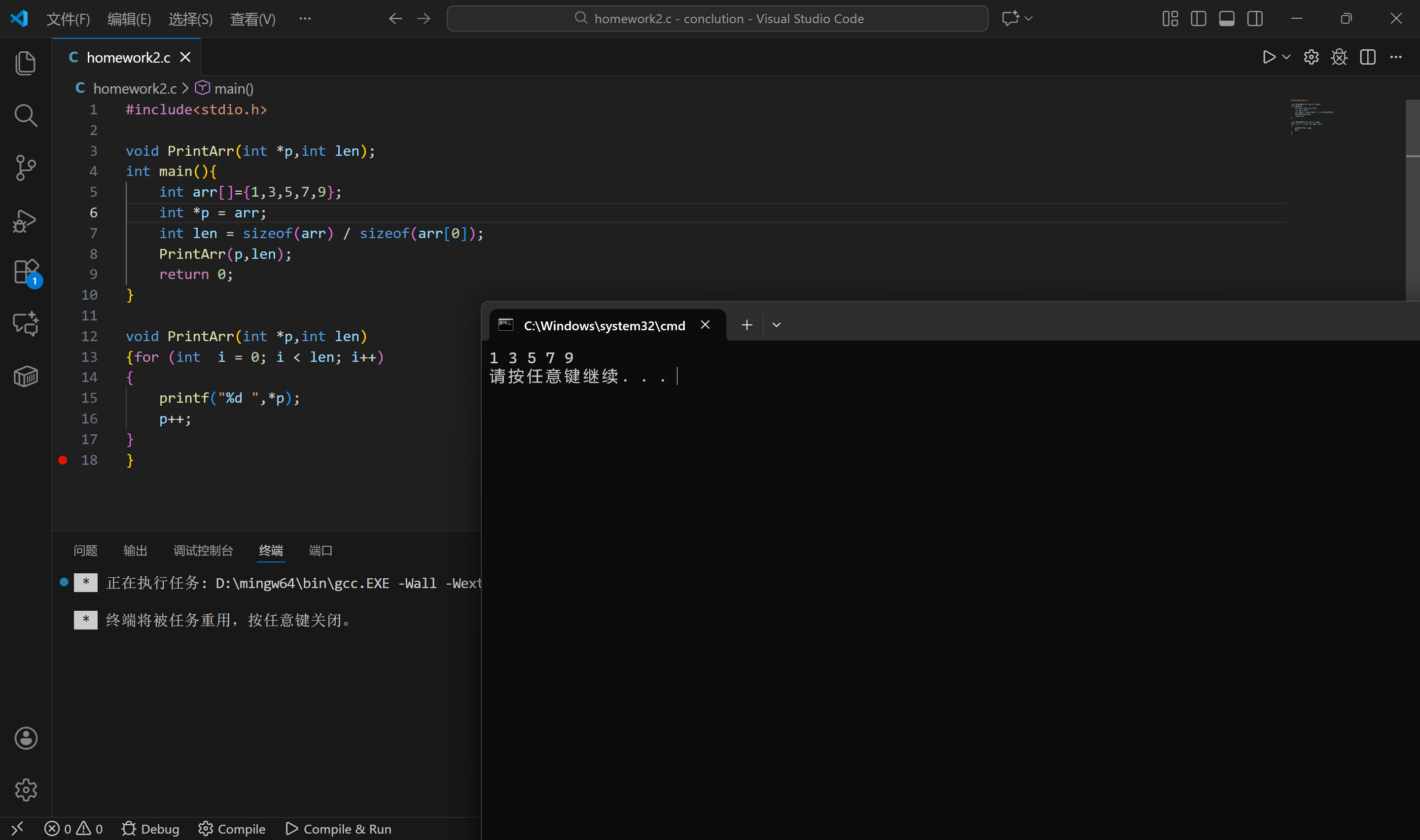Image resolution: width=1420 pixels, height=840 pixels.
Task: Open the 文件(F) menu
Action: tap(68, 19)
